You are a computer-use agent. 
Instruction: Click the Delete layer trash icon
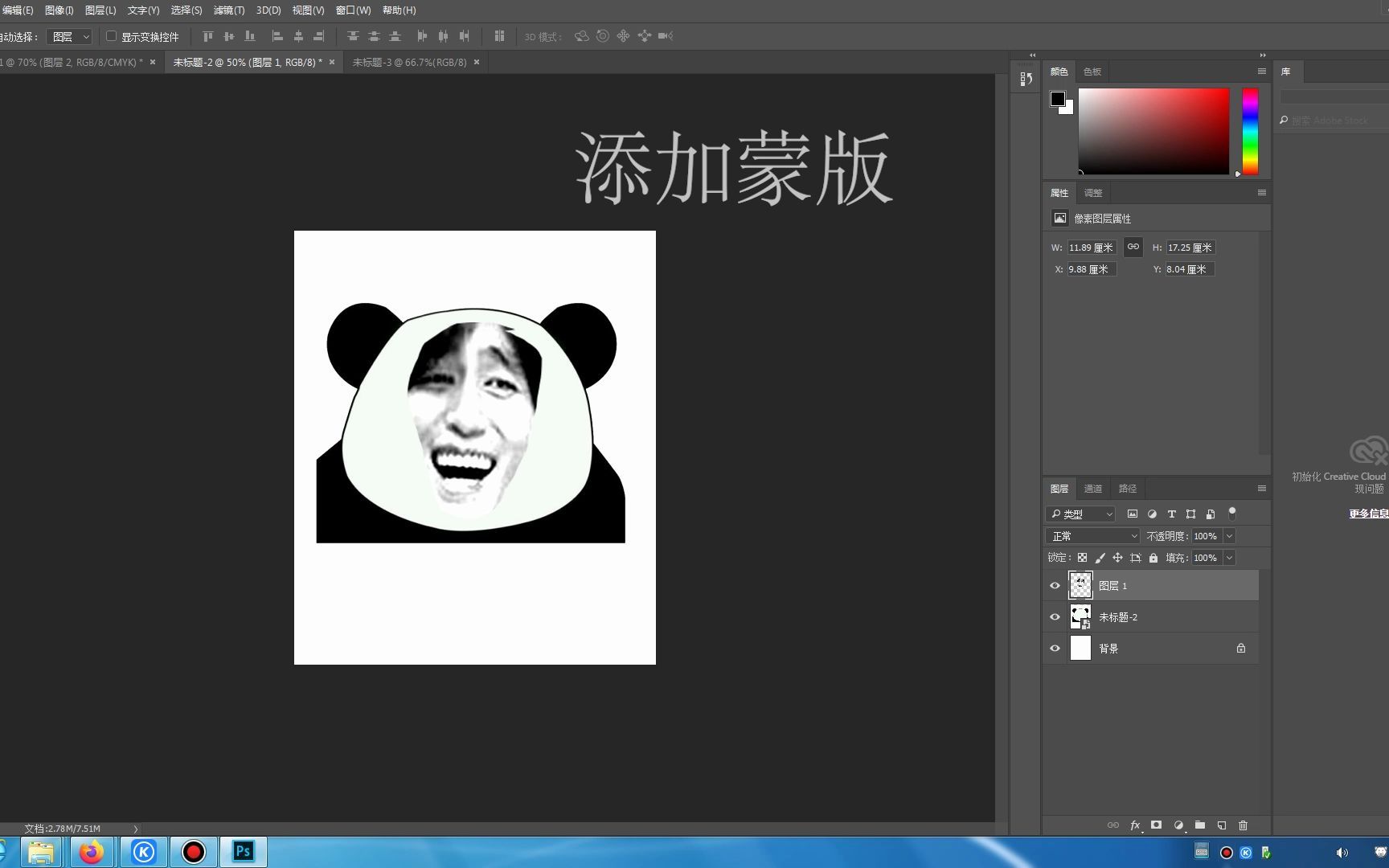(x=1244, y=825)
